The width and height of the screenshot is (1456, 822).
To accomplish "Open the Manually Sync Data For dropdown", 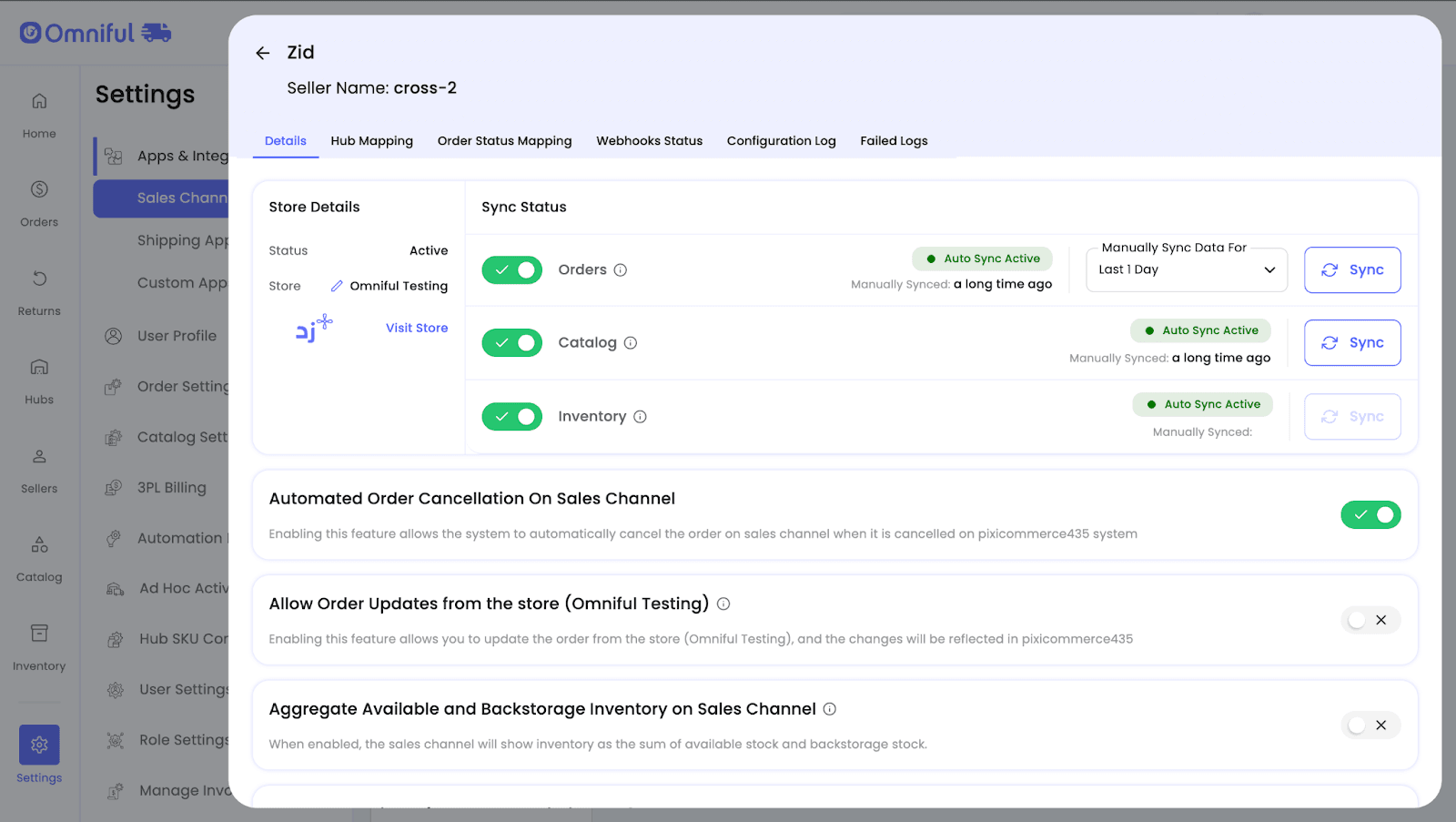I will [1186, 270].
